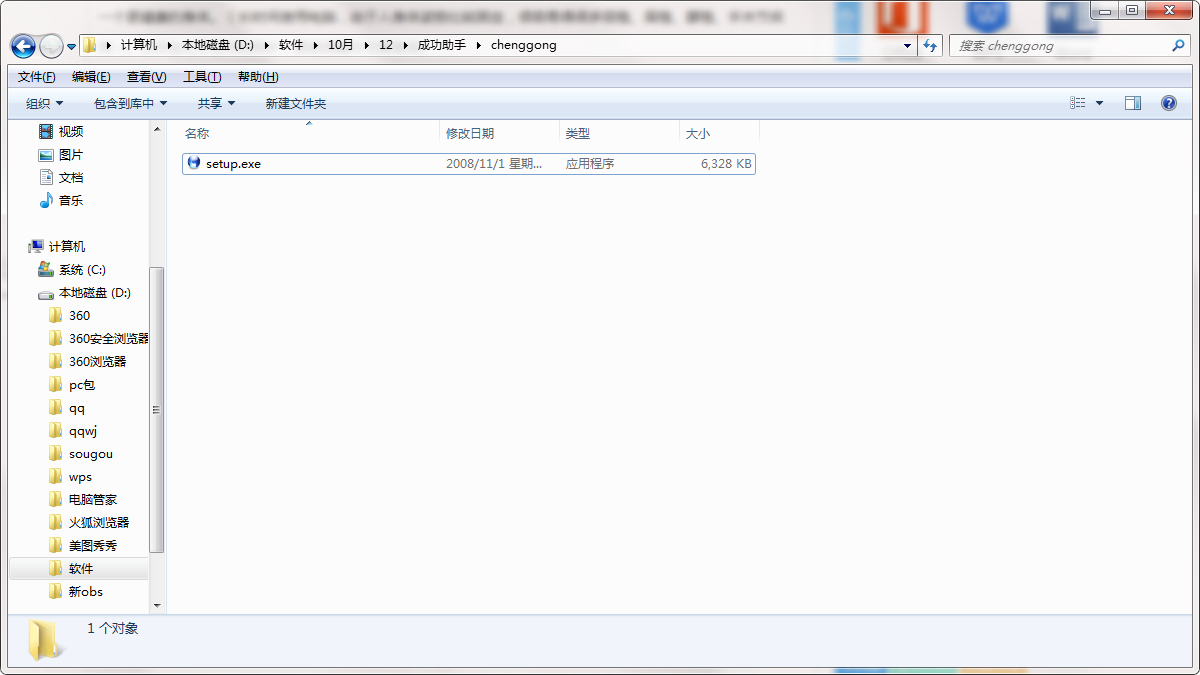
Task: Sort by the 大小 column header
Action: pyautogui.click(x=719, y=133)
